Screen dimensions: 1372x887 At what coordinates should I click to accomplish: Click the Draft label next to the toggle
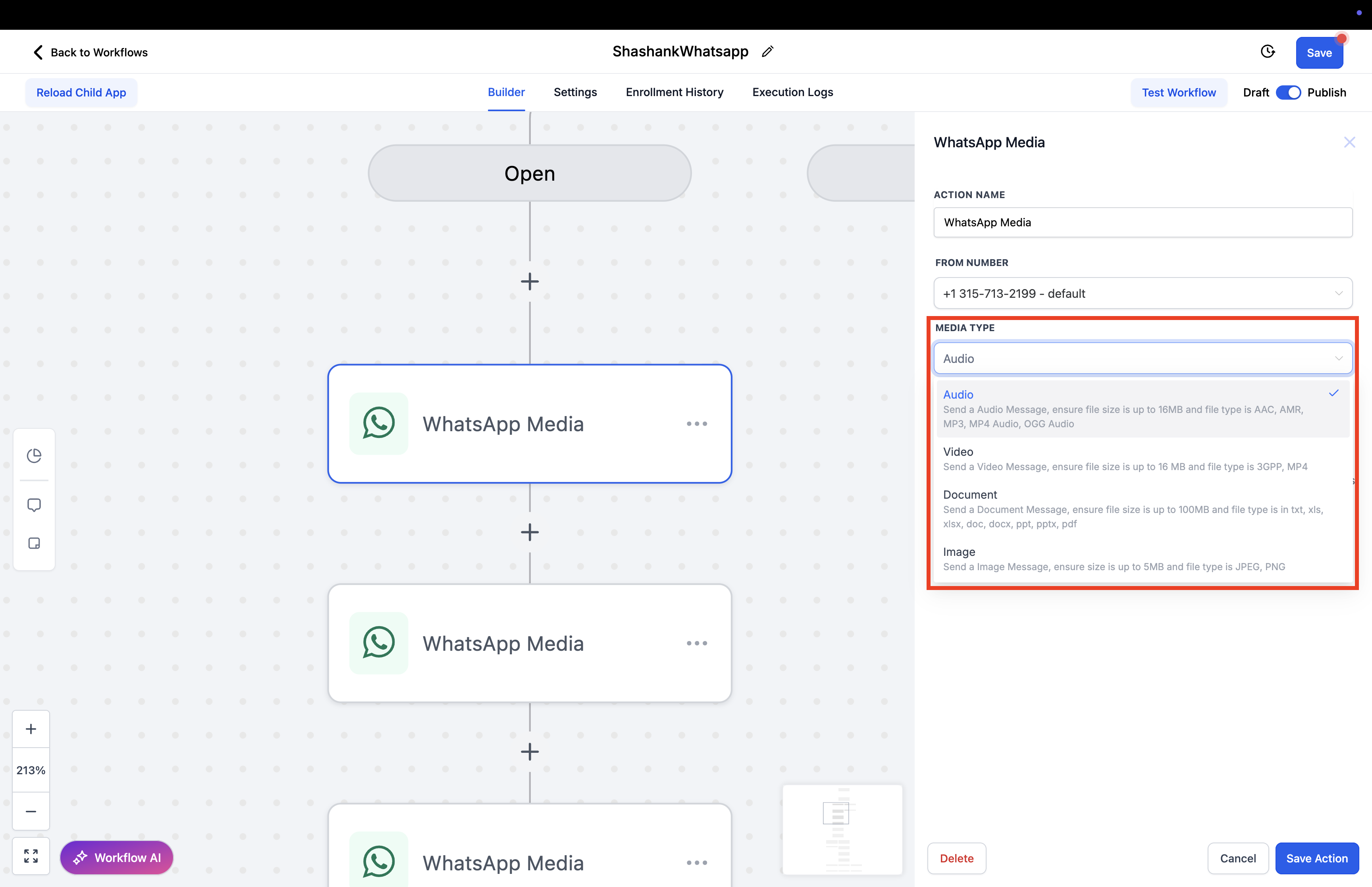click(1256, 93)
